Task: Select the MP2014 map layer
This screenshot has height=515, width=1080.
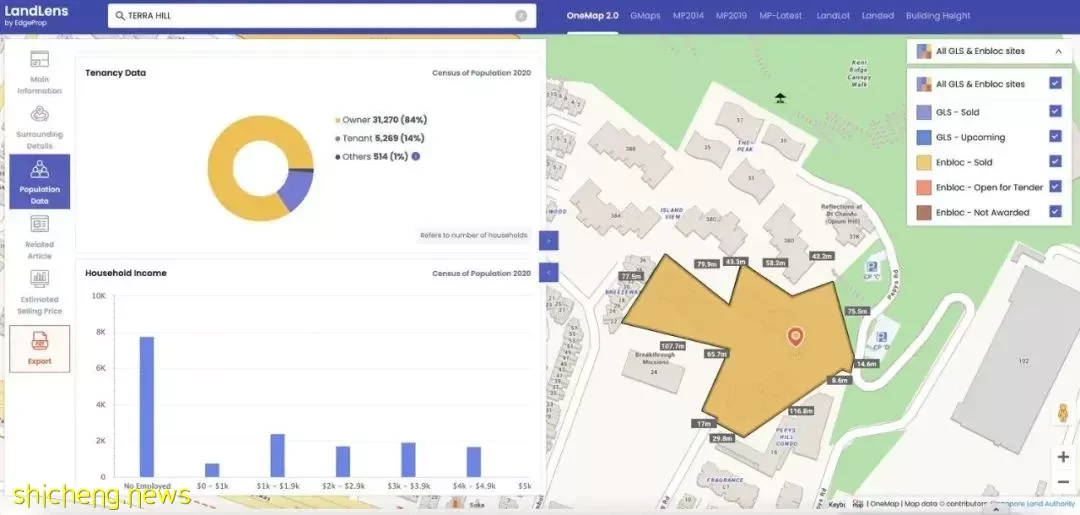Action: tap(688, 16)
